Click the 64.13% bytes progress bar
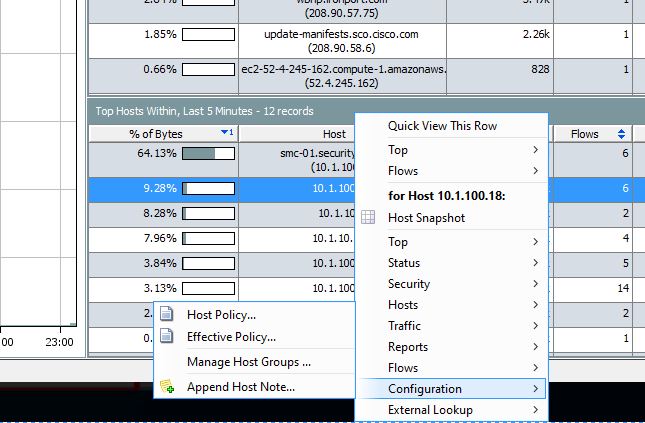This screenshot has width=645, height=423. 209,153
